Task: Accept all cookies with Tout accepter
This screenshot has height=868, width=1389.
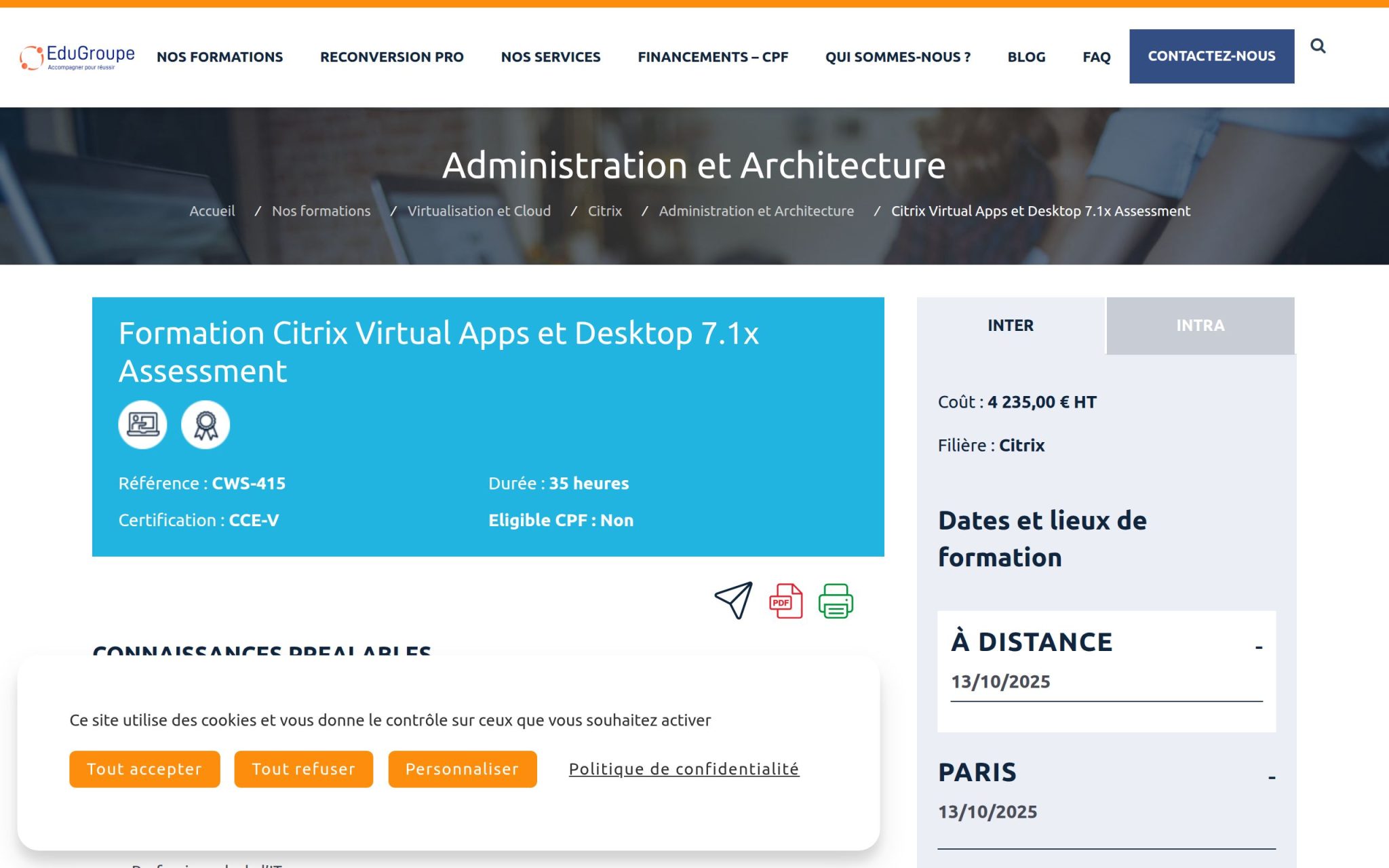Action: pyautogui.click(x=144, y=769)
